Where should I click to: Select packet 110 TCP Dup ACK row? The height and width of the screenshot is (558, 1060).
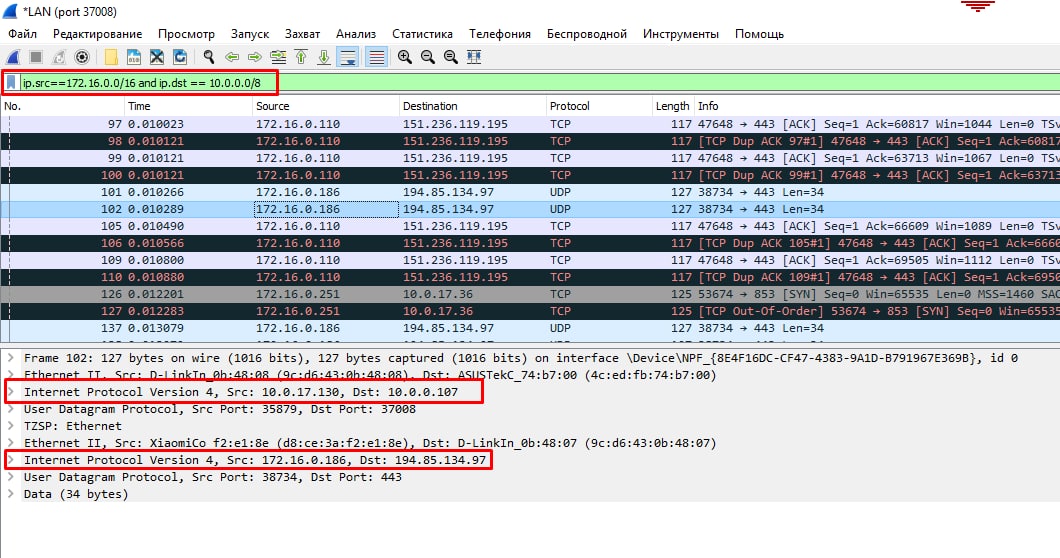pos(530,277)
